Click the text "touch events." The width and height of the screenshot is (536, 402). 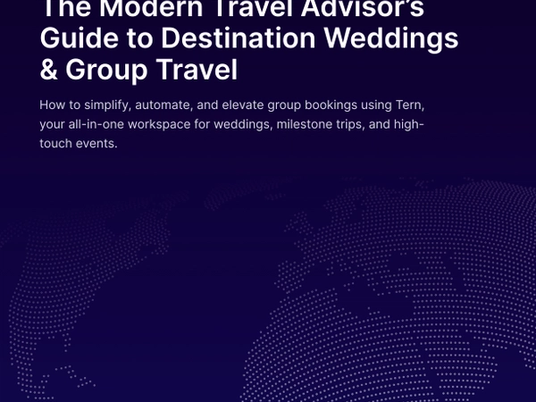[78, 143]
